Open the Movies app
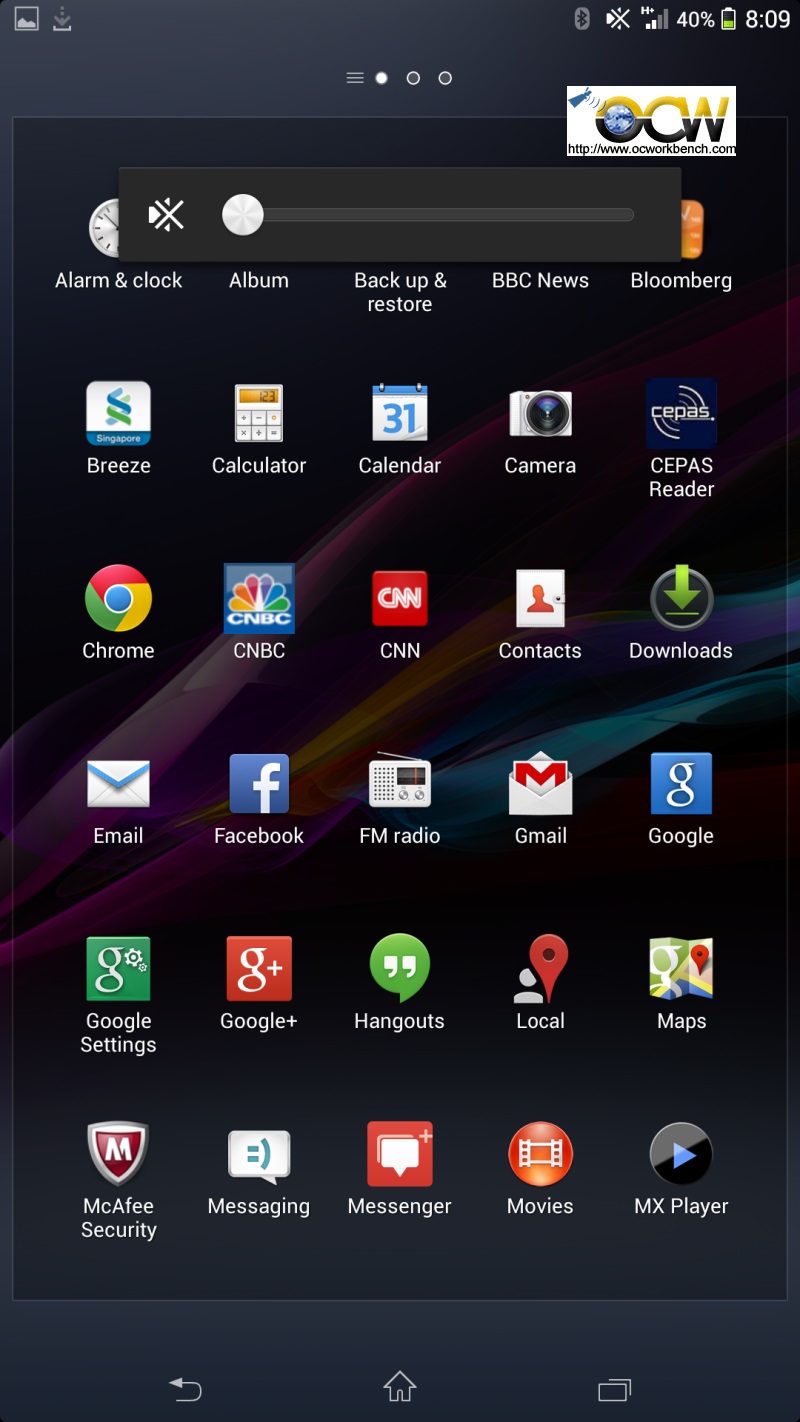 pyautogui.click(x=540, y=1154)
